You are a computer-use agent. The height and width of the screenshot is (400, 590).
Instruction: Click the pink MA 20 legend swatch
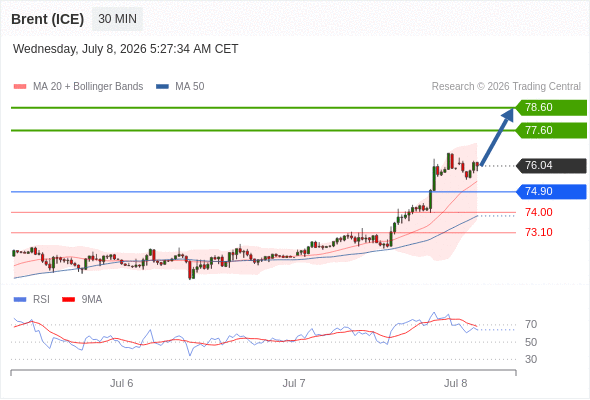point(20,87)
